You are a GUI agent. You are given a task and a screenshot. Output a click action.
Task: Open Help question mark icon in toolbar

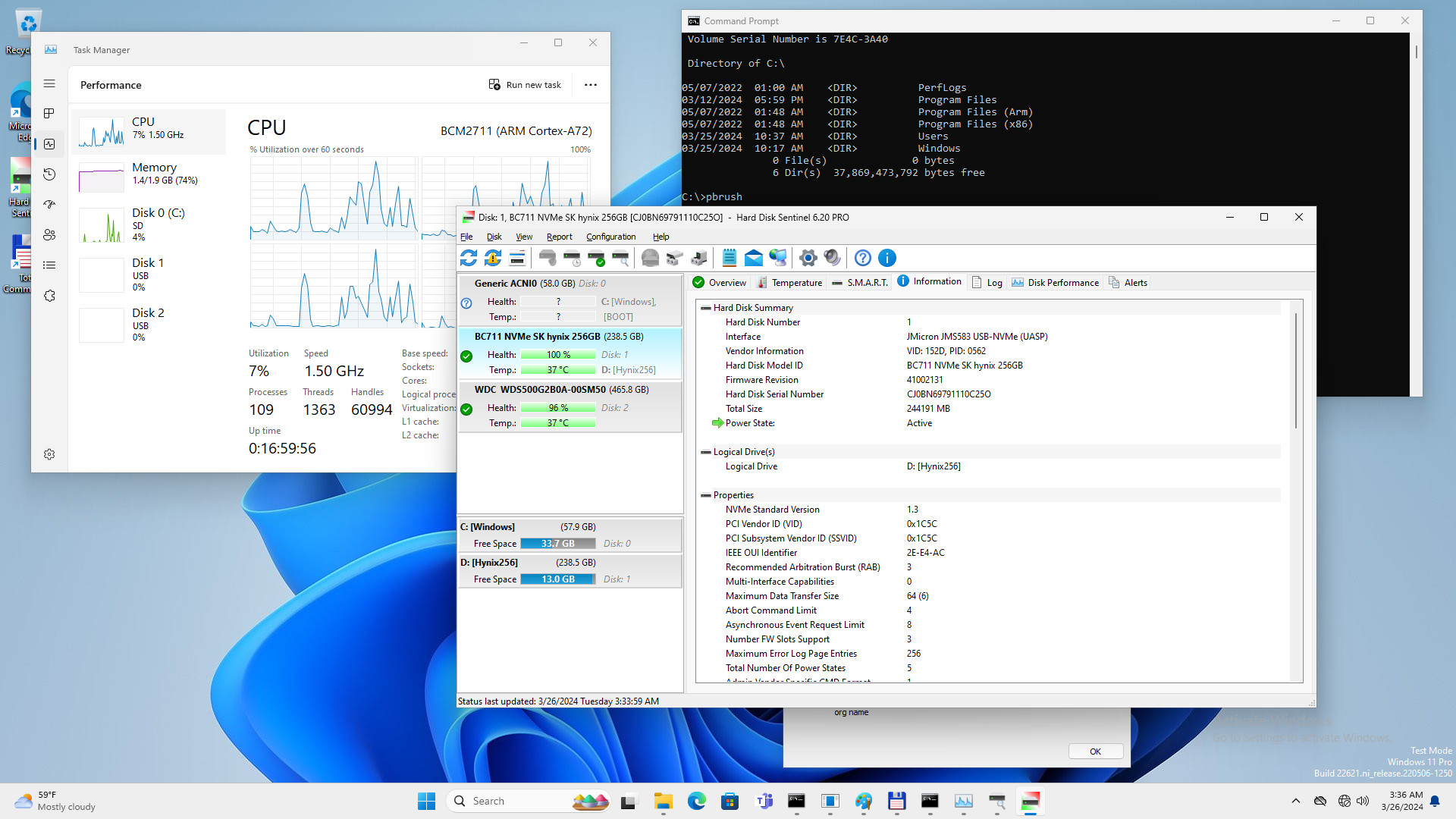tap(863, 258)
